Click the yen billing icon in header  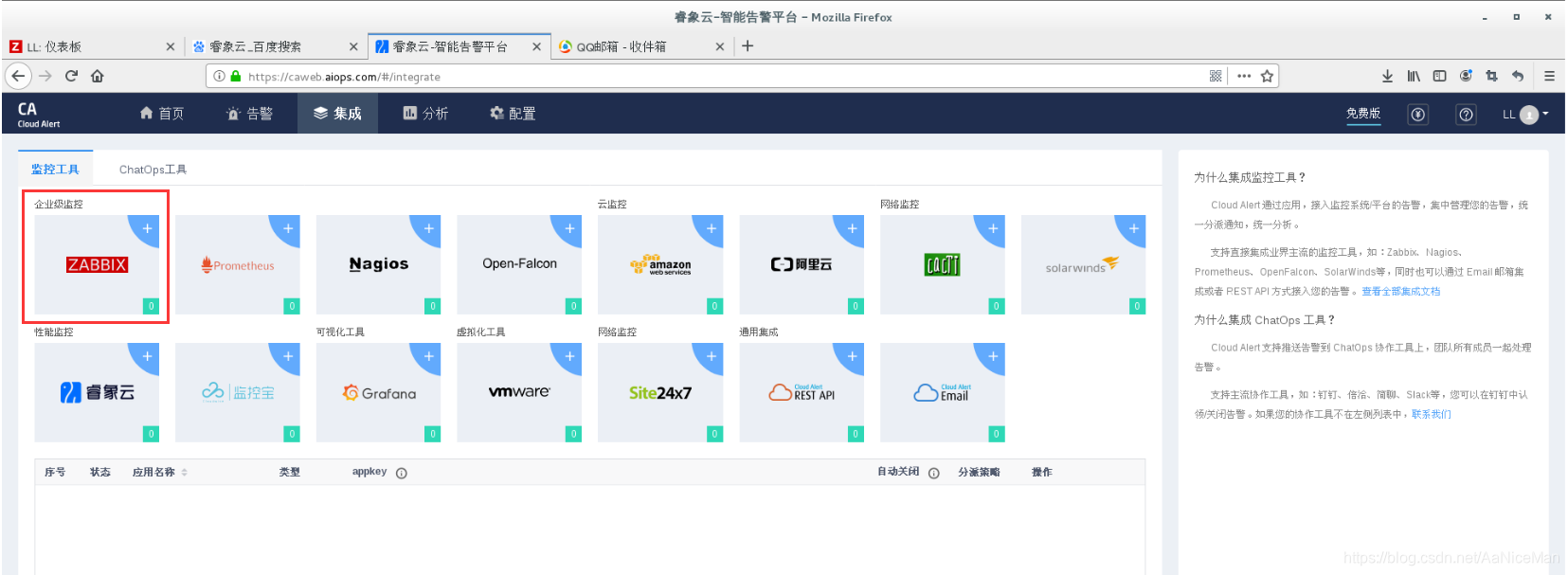[1418, 115]
